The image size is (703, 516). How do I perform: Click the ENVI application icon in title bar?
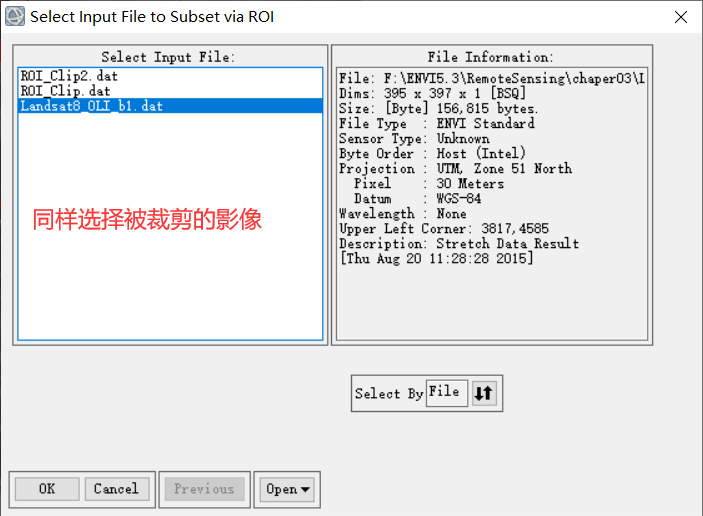[14, 16]
